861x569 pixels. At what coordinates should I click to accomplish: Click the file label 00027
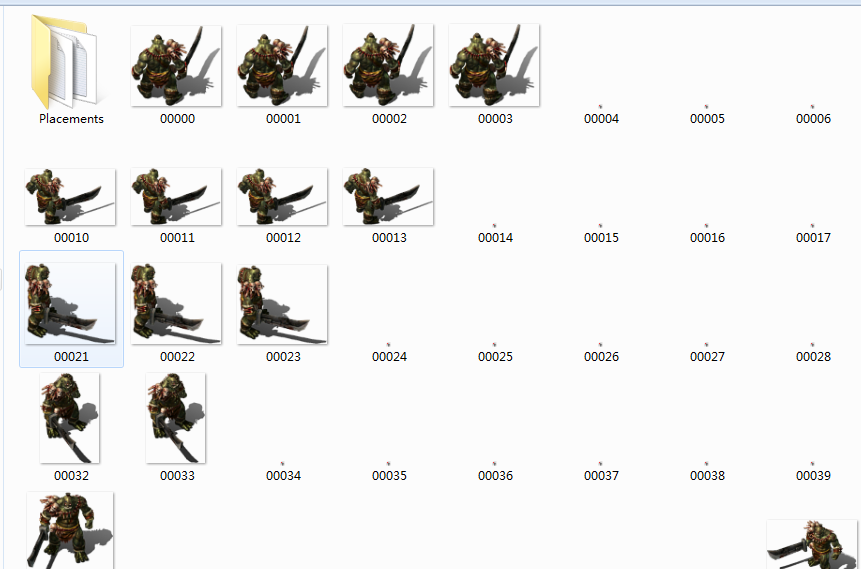(x=707, y=357)
